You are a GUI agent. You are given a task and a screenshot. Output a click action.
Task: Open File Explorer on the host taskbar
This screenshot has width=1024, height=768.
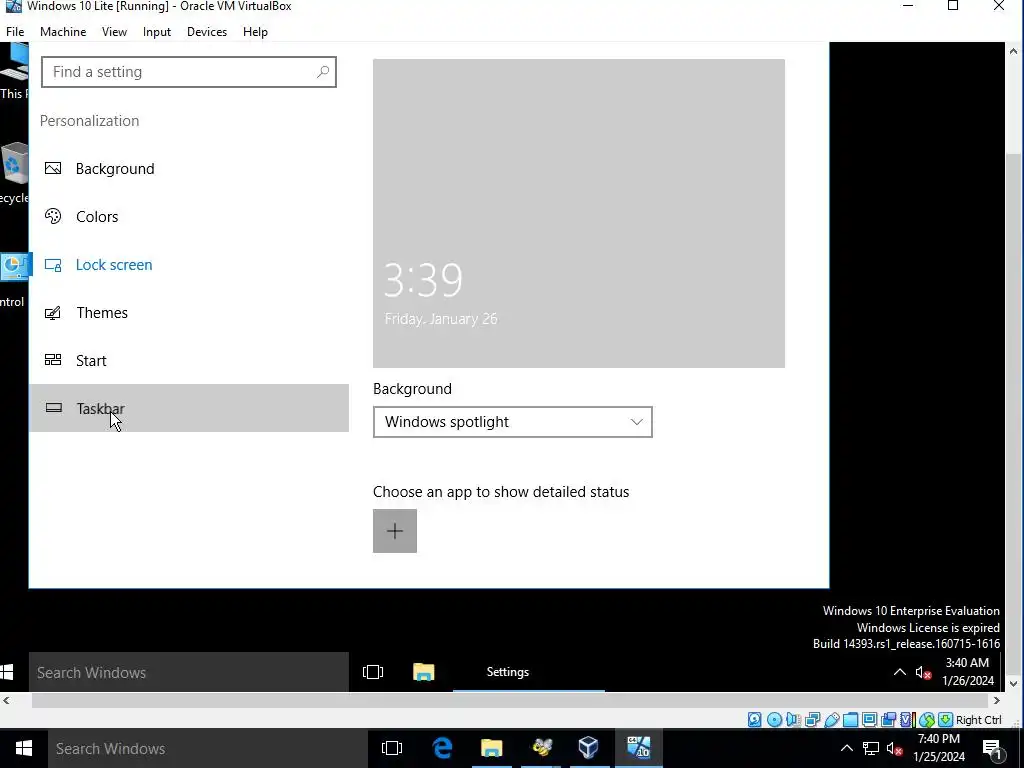coord(491,748)
